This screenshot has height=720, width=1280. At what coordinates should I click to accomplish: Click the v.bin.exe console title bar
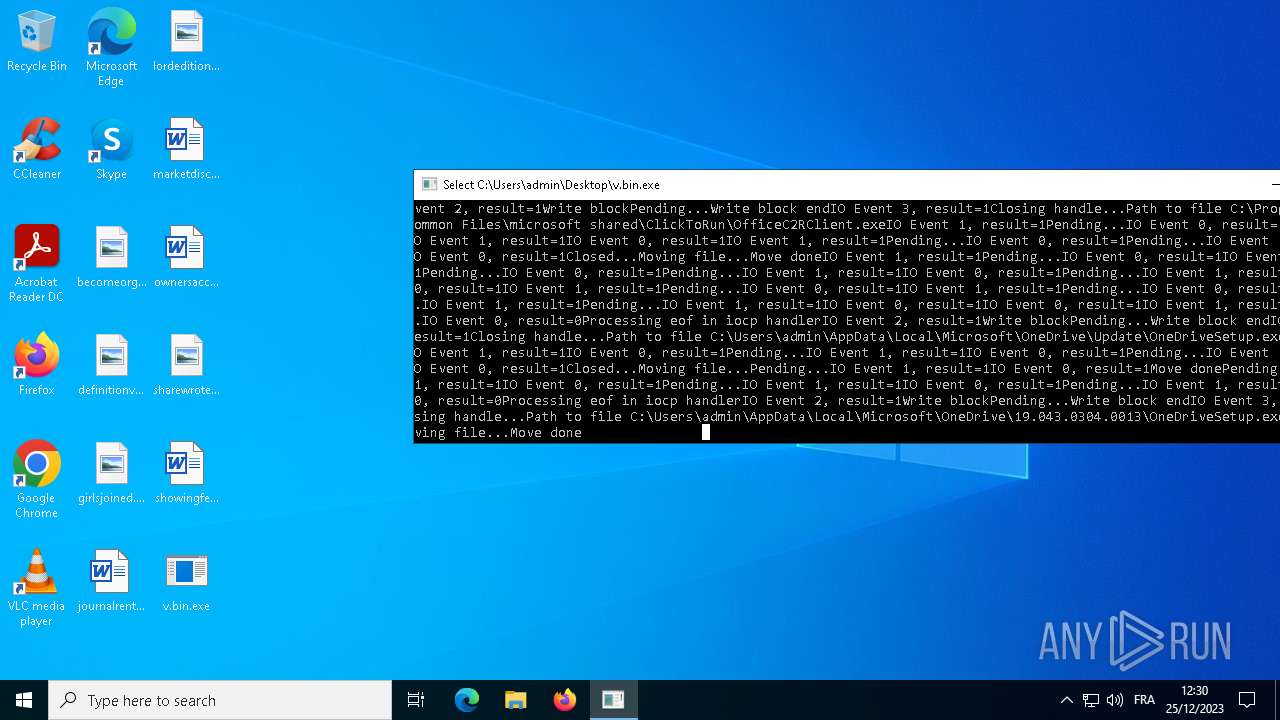pos(846,185)
